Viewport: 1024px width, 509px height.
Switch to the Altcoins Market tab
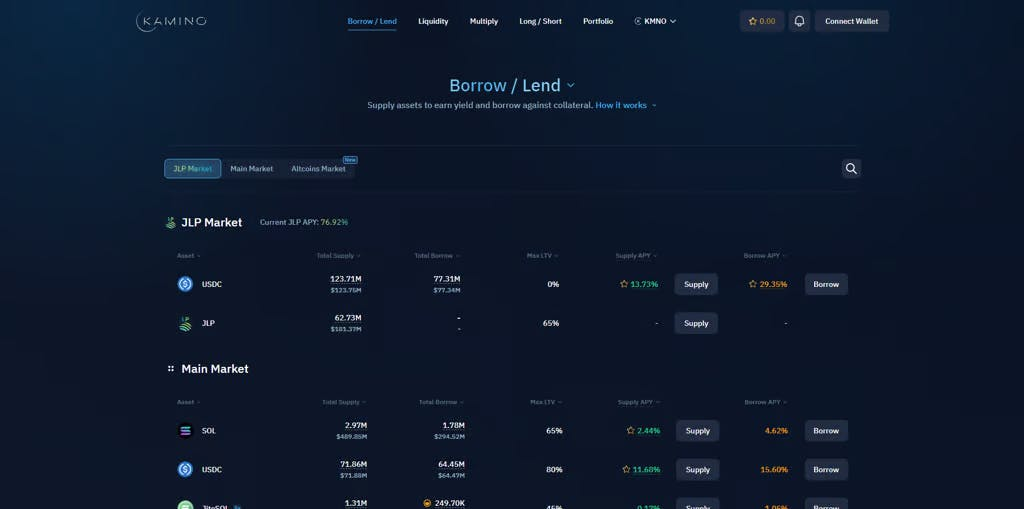[x=318, y=169]
